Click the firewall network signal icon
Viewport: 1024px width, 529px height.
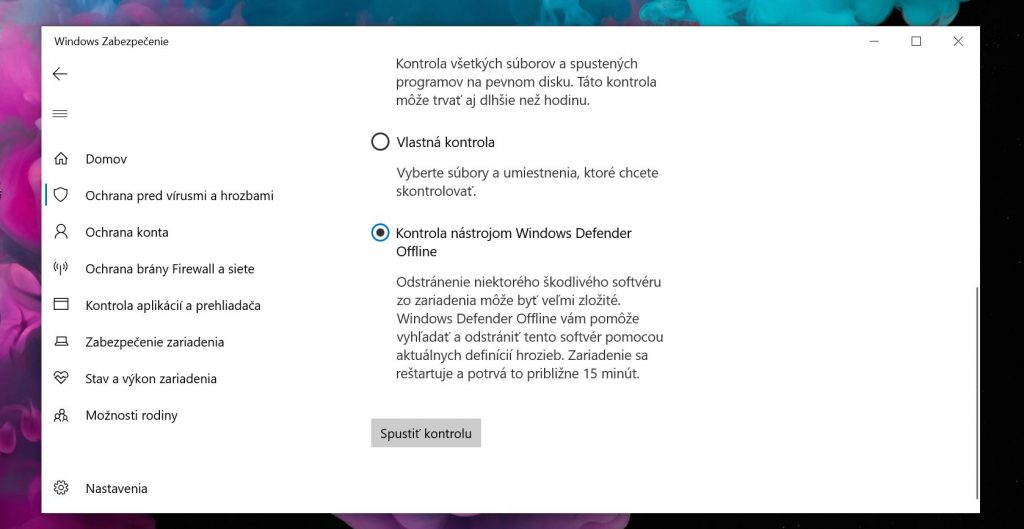(61, 268)
